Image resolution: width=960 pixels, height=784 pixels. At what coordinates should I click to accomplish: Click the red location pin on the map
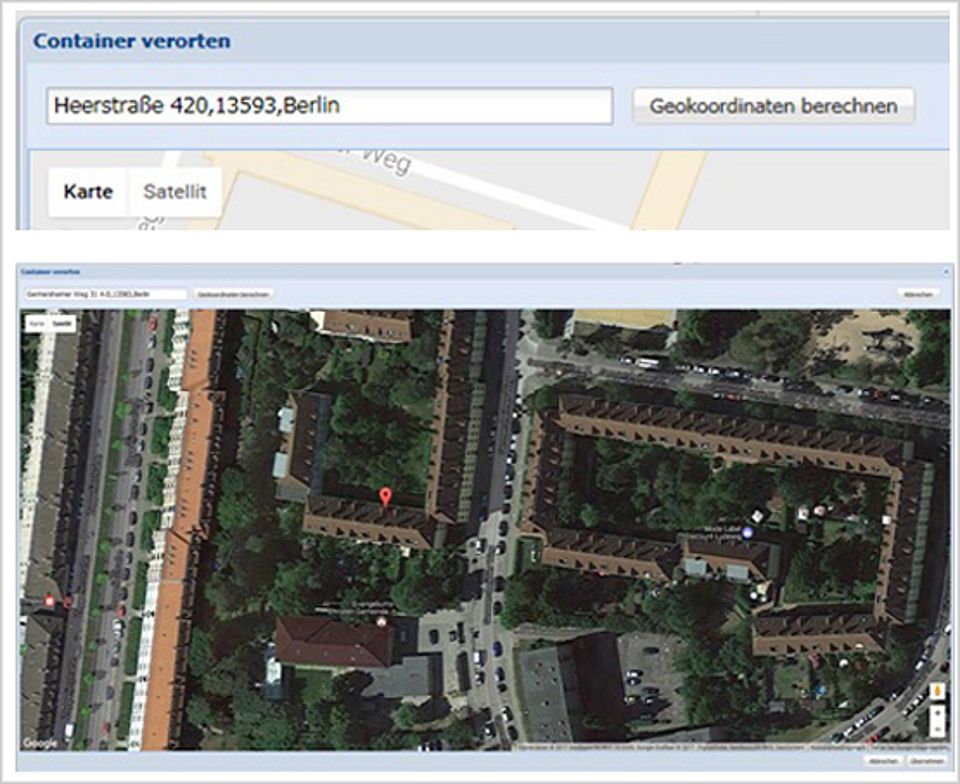385,496
